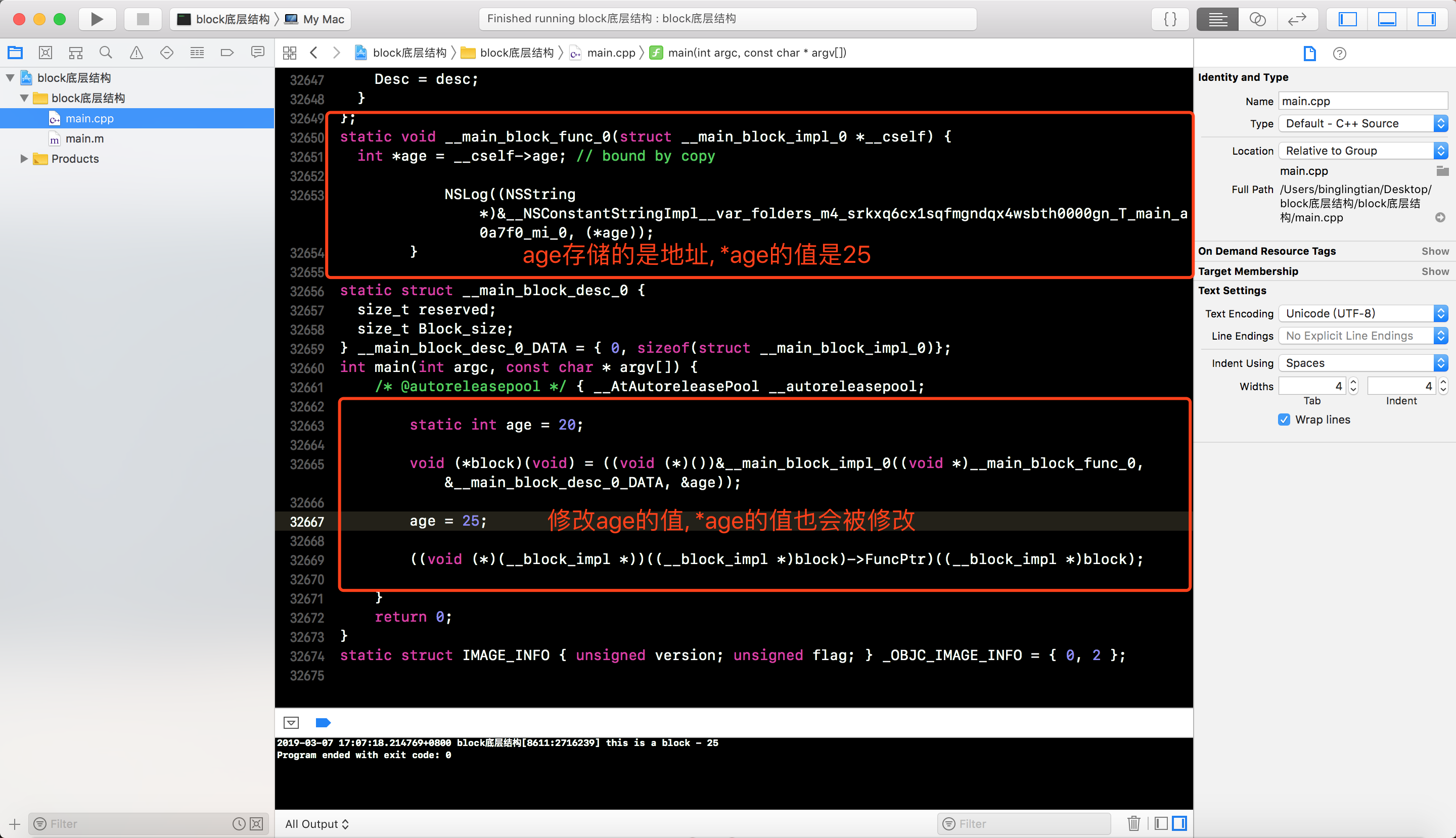Viewport: 1456px width, 838px height.
Task: Click the Library curly braces button
Action: point(1170,19)
